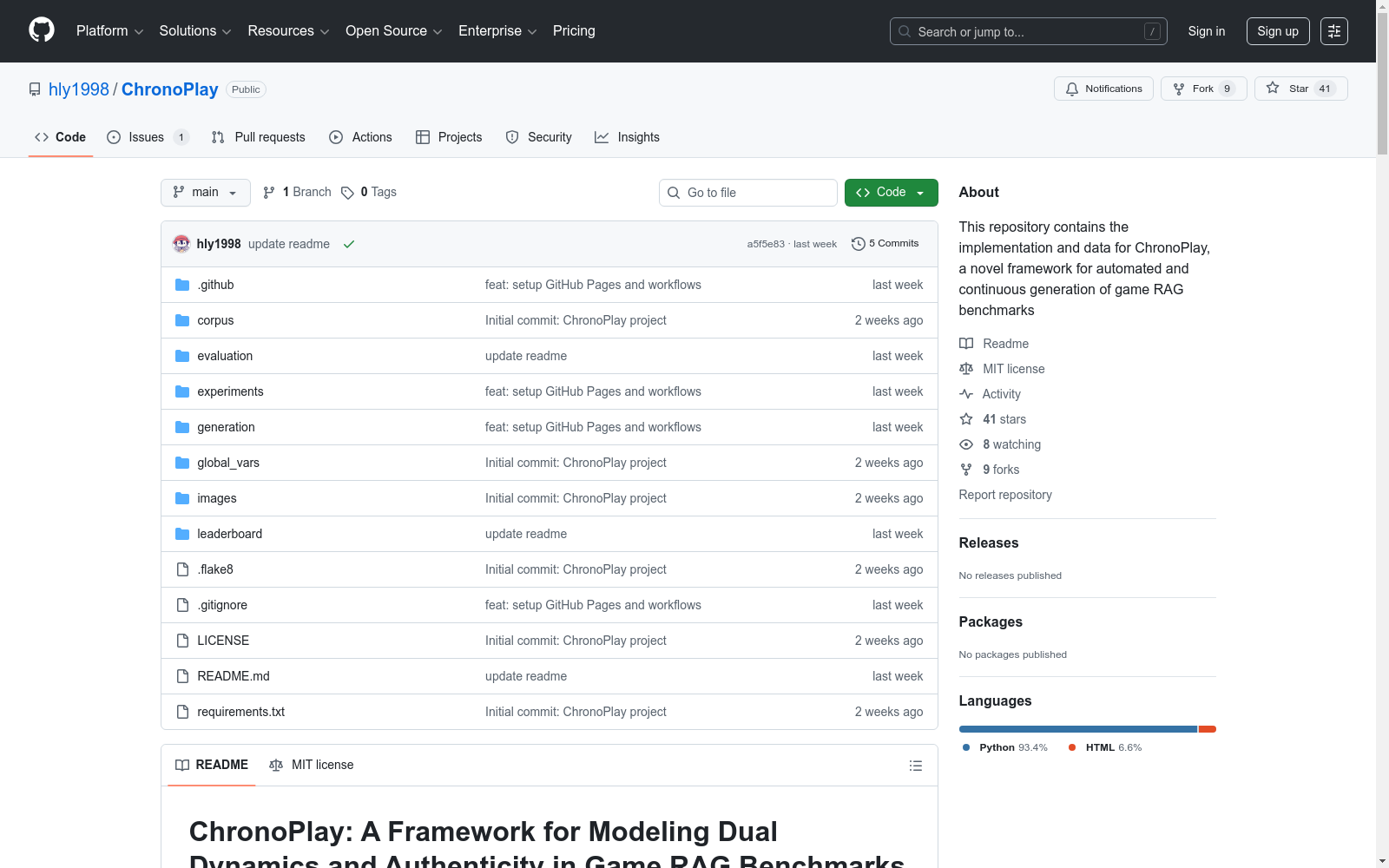Select the MIT license tab
The width and height of the screenshot is (1389, 868).
(312, 765)
